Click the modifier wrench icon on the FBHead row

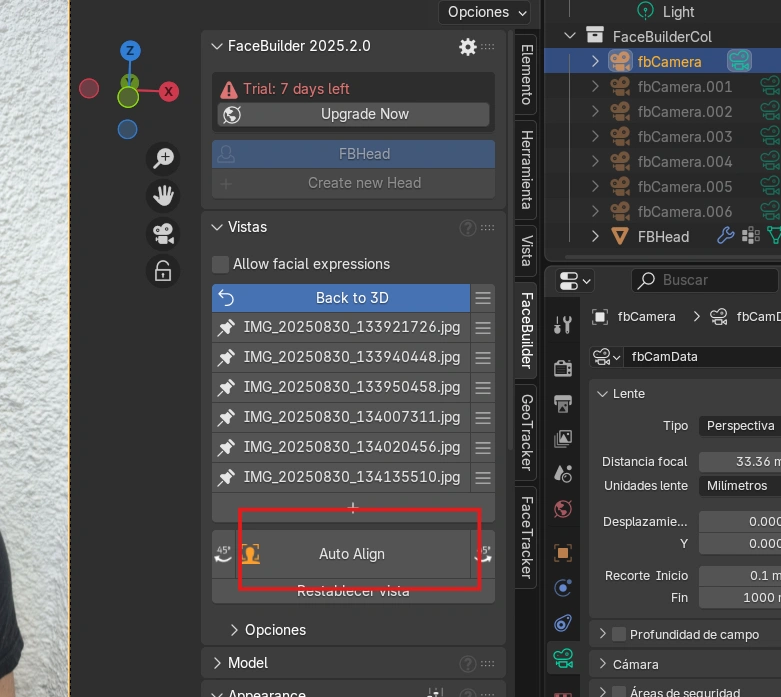725,236
